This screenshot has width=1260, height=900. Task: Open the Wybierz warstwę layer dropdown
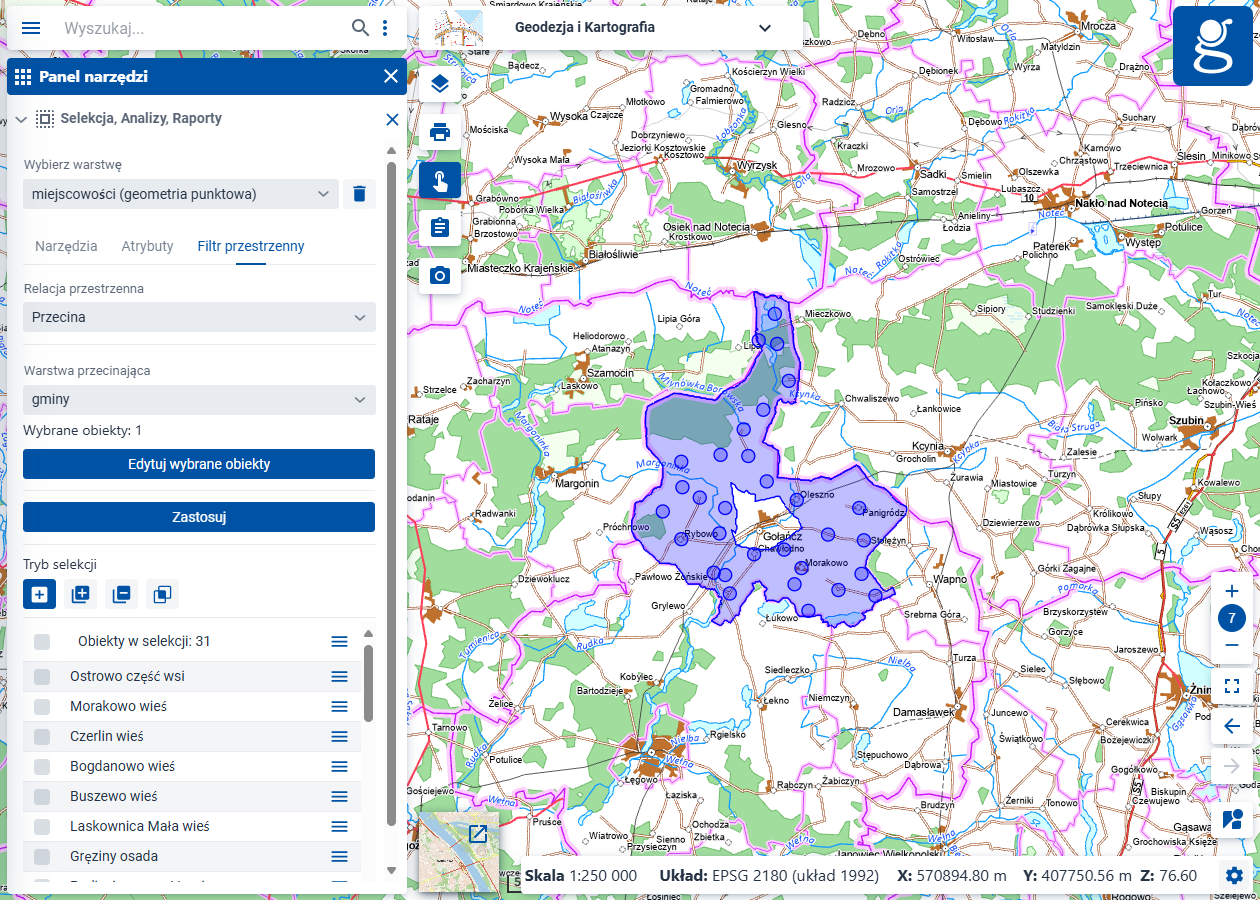coord(180,194)
